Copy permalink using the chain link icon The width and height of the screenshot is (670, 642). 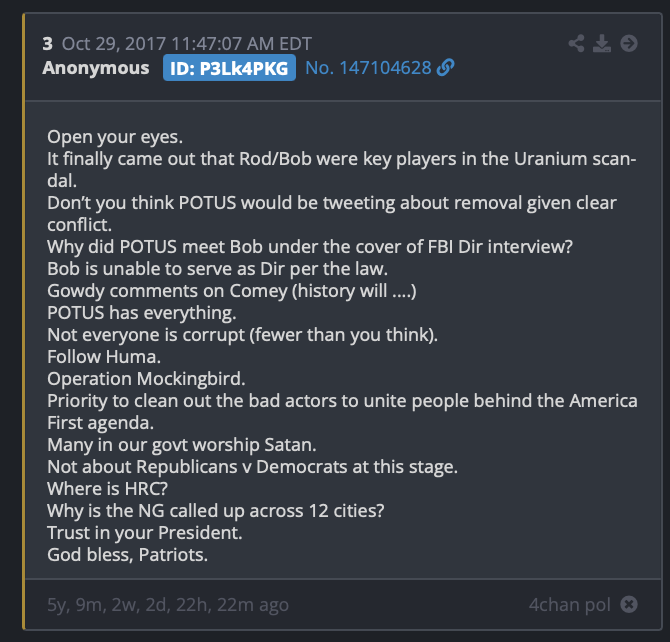[x=446, y=68]
